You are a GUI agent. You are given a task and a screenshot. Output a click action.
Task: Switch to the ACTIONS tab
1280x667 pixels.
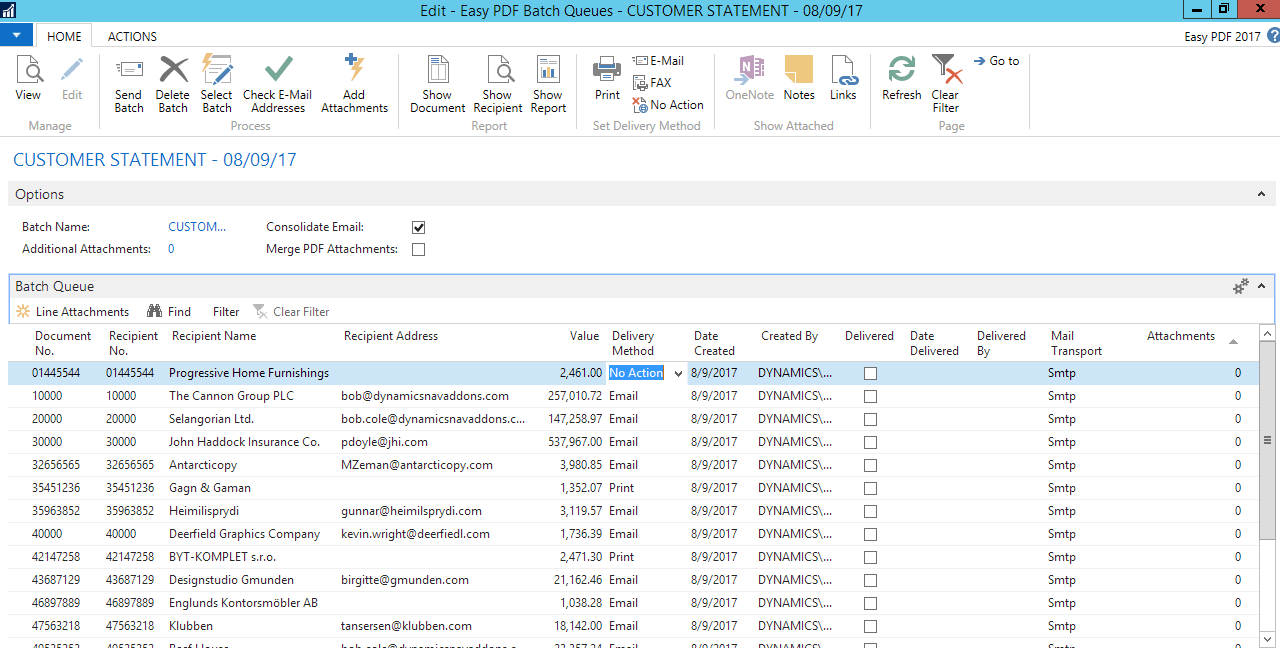[131, 36]
